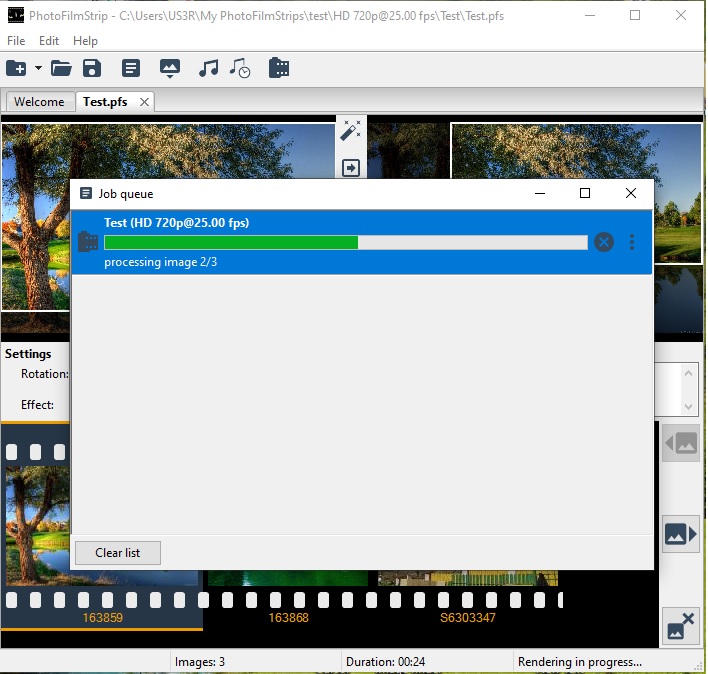Click the remove picture icon
Image resolution: width=708 pixels, height=674 pixels.
coord(681,626)
